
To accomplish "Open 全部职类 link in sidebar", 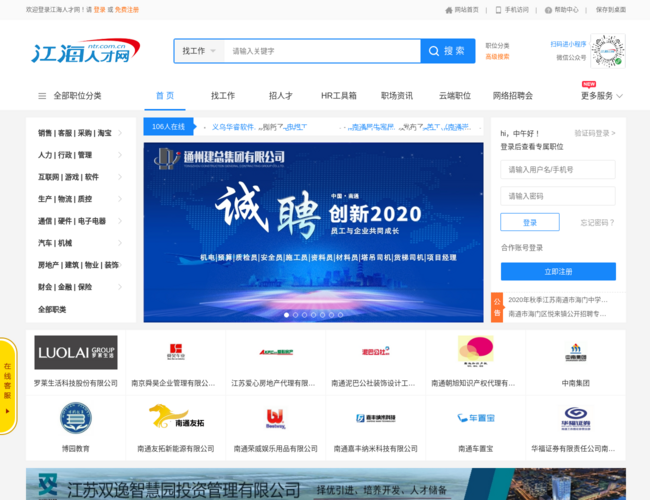I will (x=52, y=309).
